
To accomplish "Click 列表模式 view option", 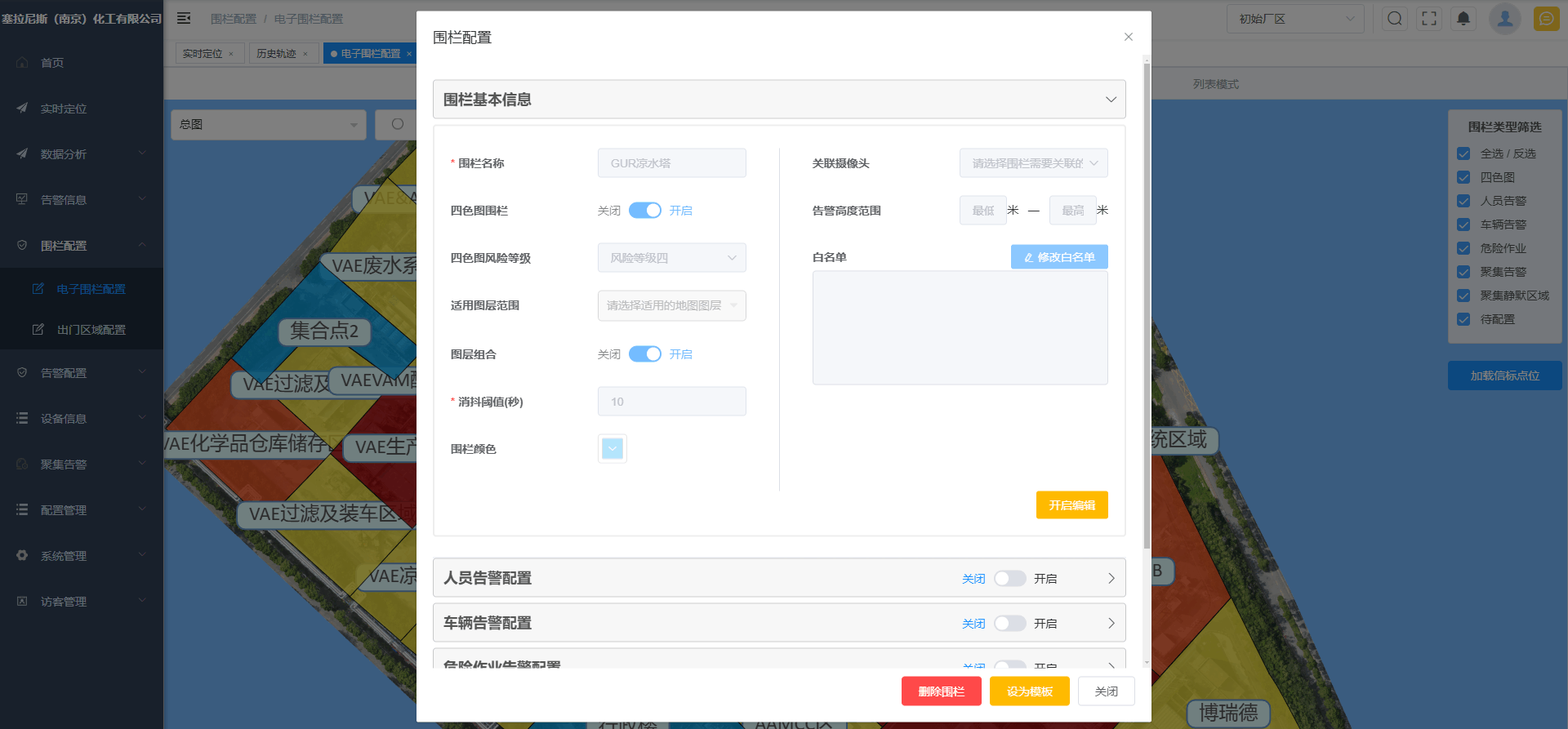I will coord(1215,84).
